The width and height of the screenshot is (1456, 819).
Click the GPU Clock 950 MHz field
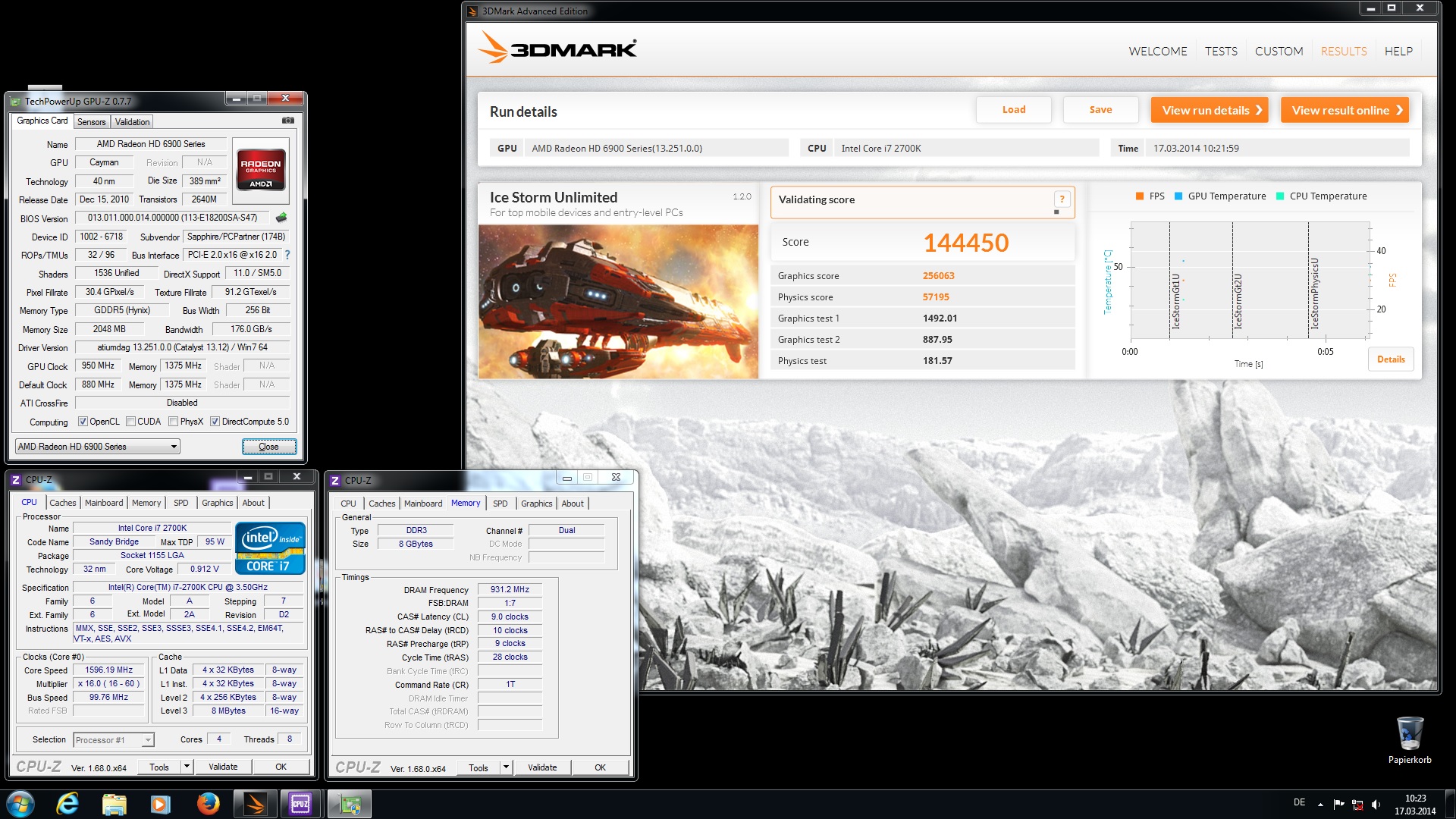[x=99, y=366]
